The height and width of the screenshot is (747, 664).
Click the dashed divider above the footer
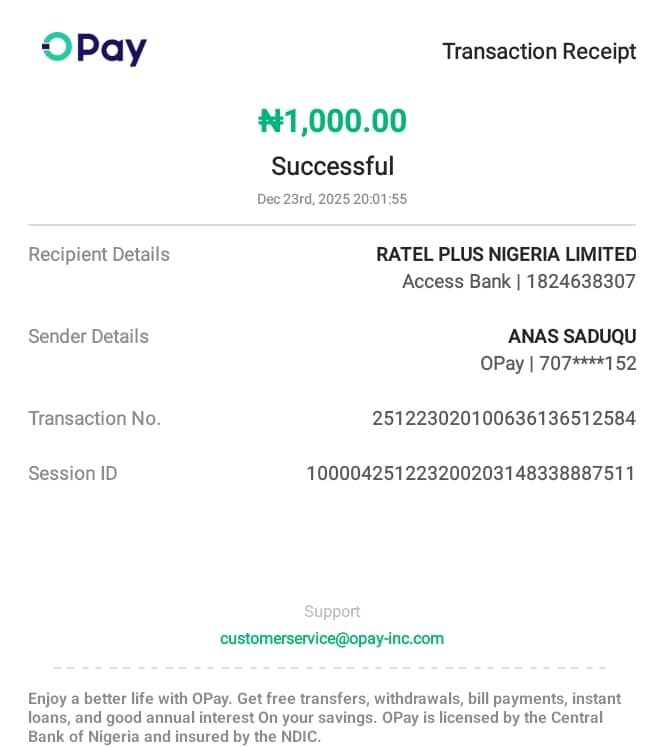(332, 668)
